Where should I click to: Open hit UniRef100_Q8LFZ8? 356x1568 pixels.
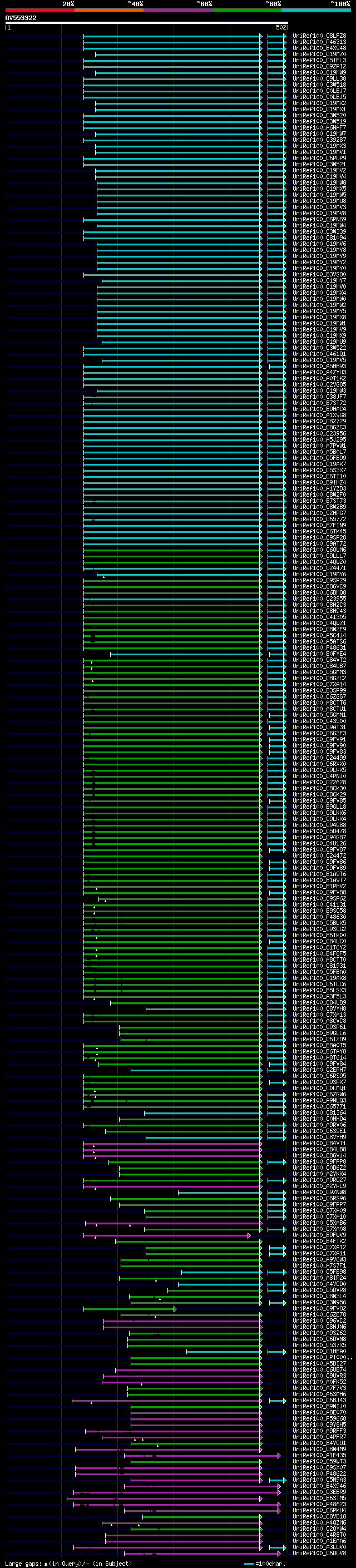(x=319, y=36)
